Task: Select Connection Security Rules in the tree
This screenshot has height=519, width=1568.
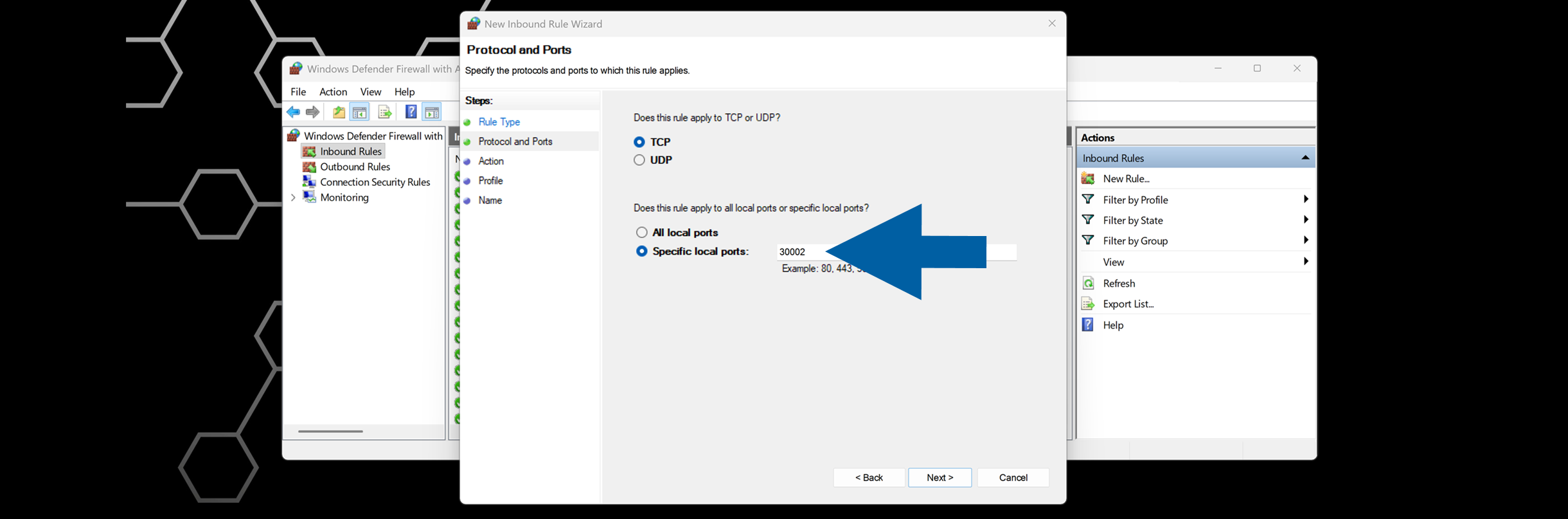Action: 375,182
